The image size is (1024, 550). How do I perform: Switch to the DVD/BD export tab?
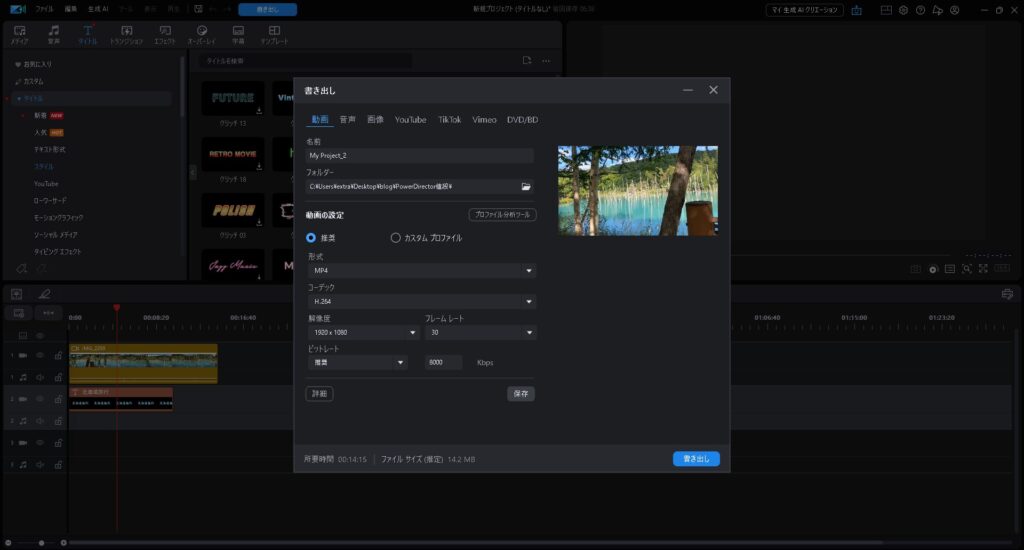tap(522, 119)
